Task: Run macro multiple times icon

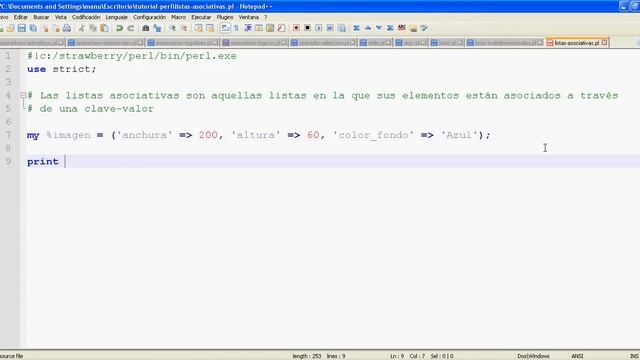Action: (x=330, y=28)
